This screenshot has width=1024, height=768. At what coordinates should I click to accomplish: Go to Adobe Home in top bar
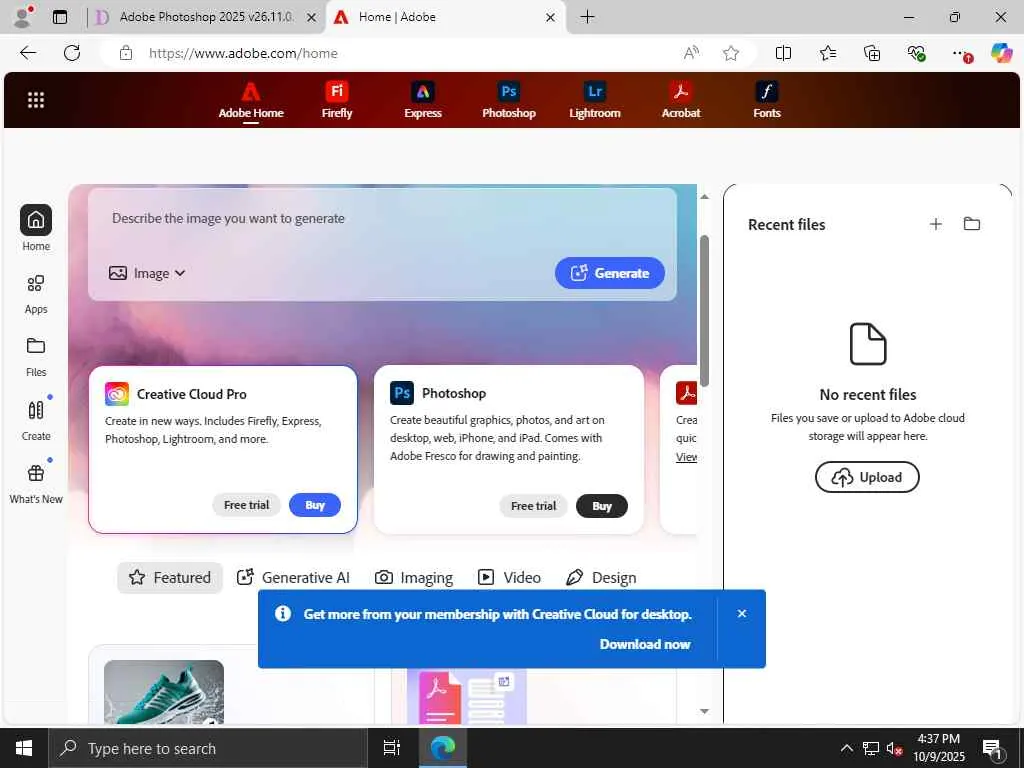pyautogui.click(x=251, y=101)
